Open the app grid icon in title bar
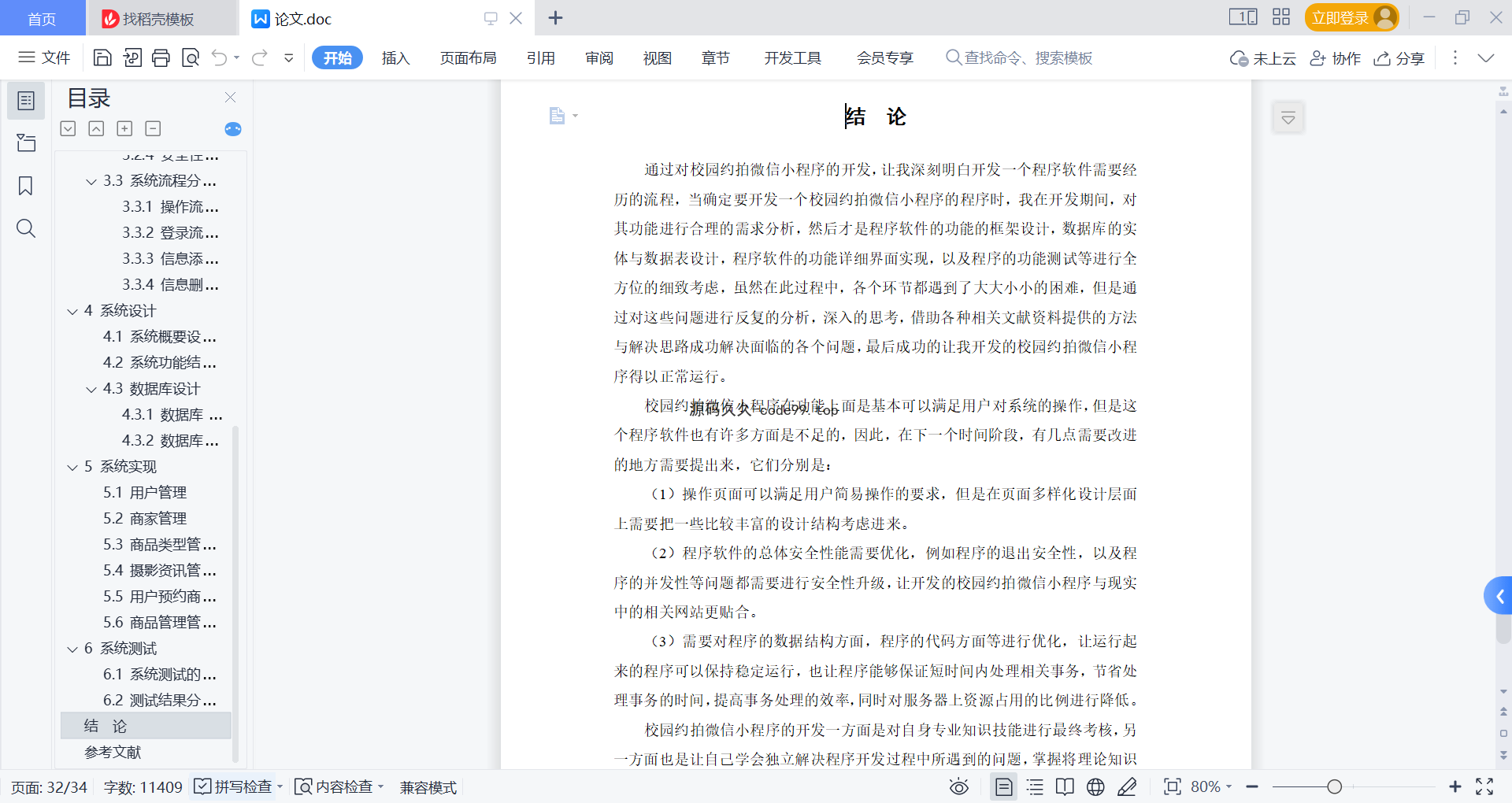 [x=1281, y=17]
